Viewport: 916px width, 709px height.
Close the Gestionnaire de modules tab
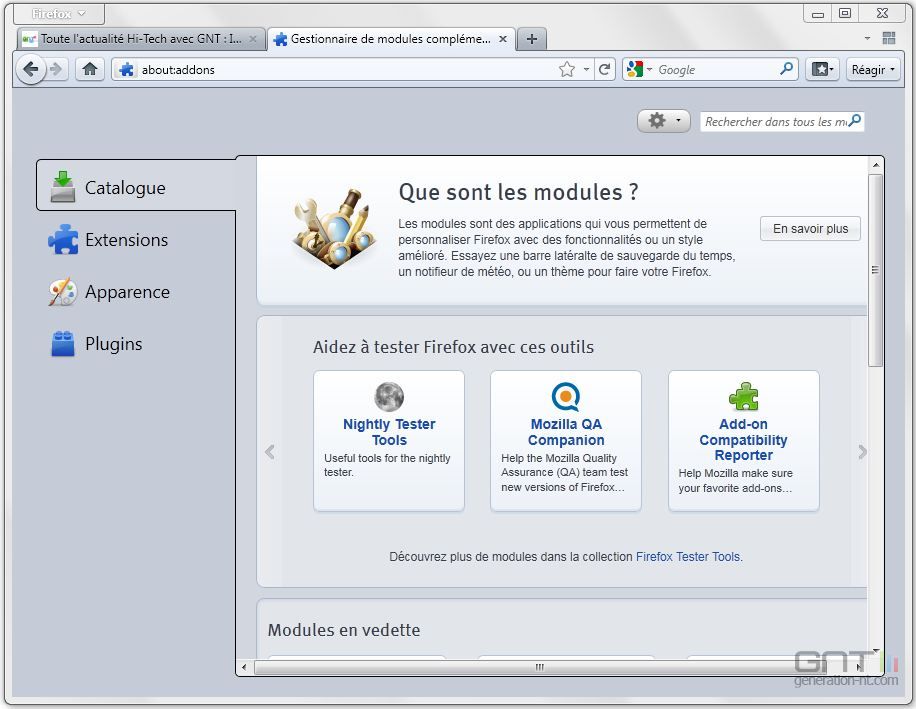pos(502,39)
